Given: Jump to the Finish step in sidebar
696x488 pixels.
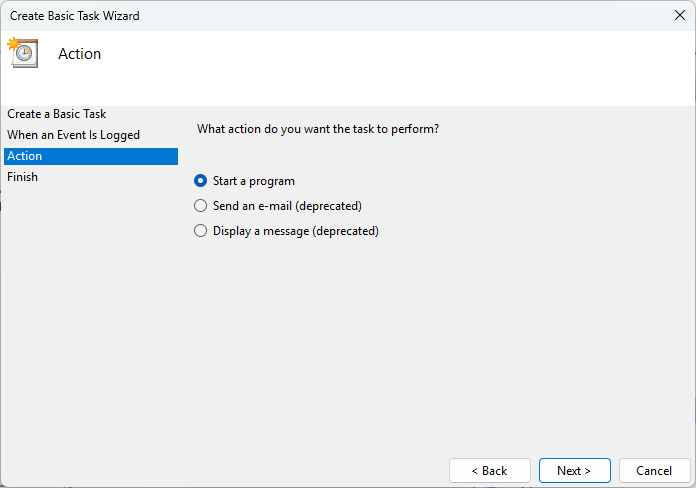Looking at the screenshot, I should [x=22, y=177].
